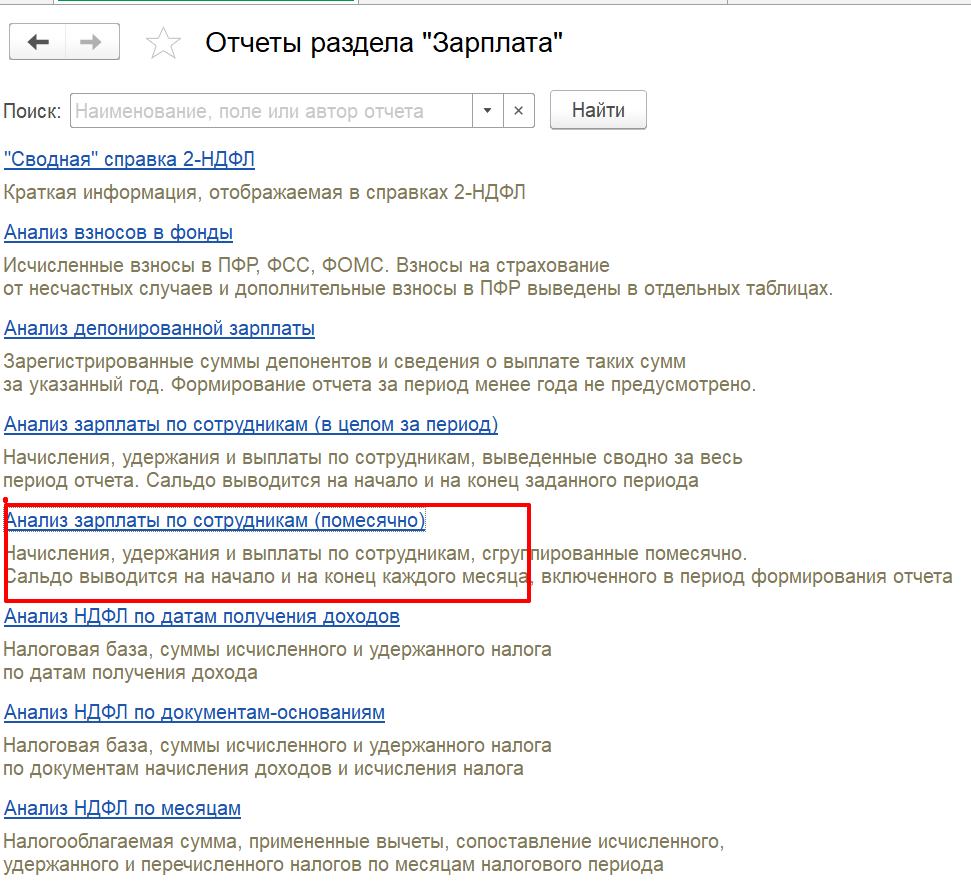The image size is (971, 881).
Task: Click the Поиск label beside search field
Action: click(33, 111)
